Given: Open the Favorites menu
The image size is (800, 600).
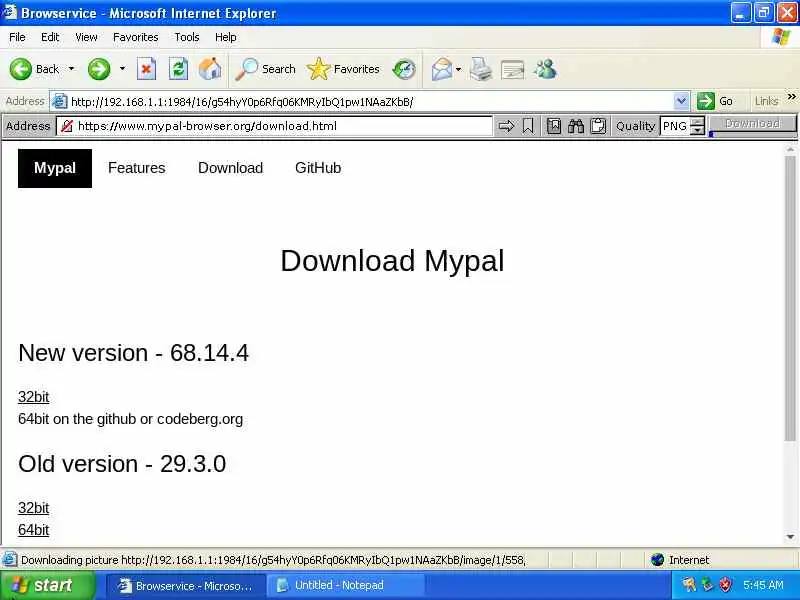Looking at the screenshot, I should pyautogui.click(x=136, y=37).
